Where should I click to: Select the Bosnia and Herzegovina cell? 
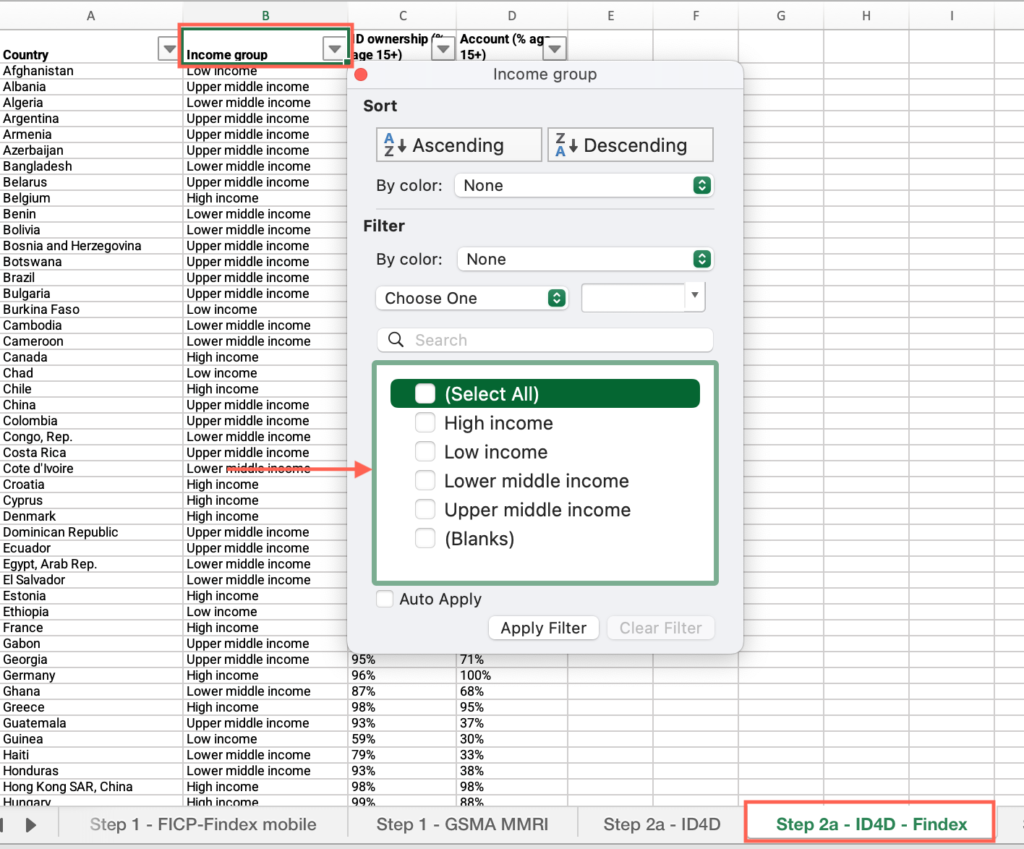(91, 246)
